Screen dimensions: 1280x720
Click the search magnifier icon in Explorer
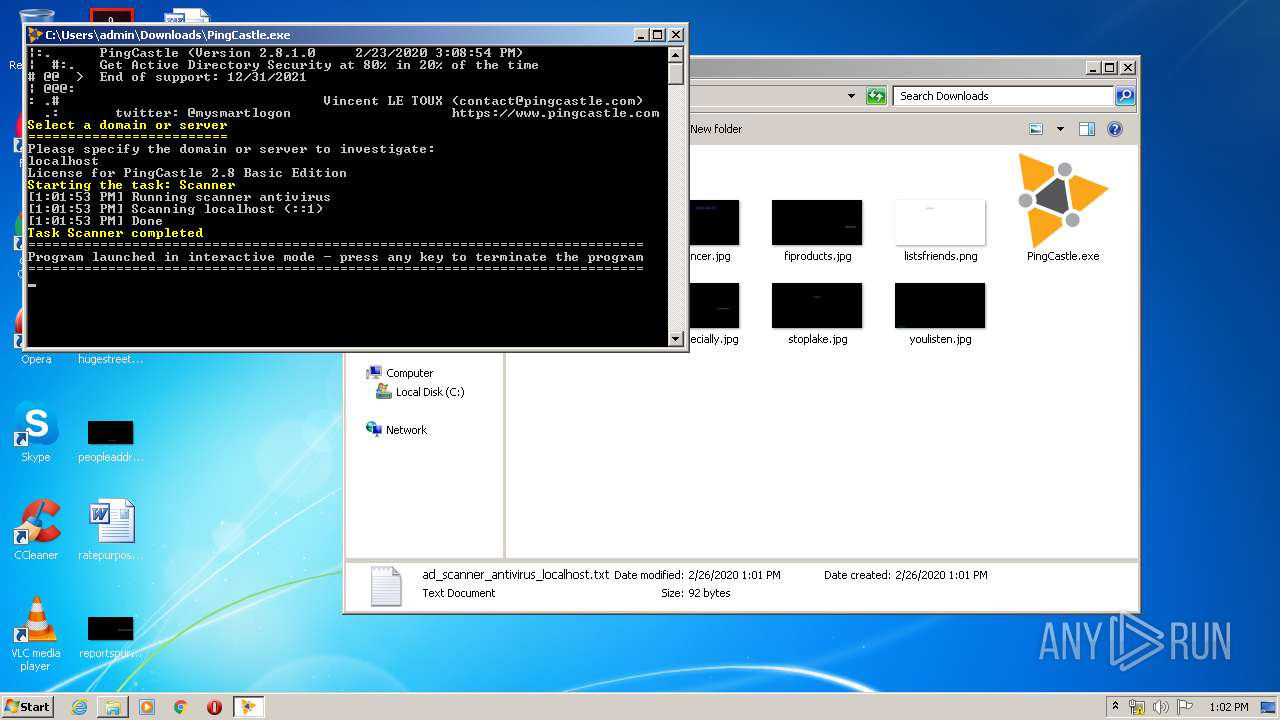pos(1125,96)
